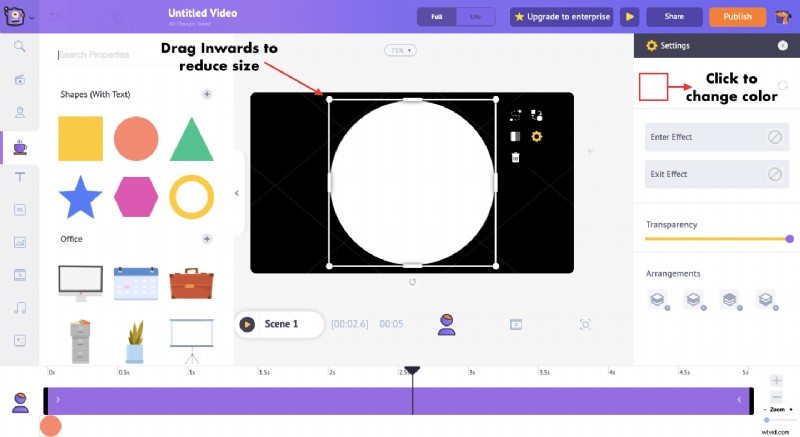The height and width of the screenshot is (437, 800).
Task: Expand the Shapes (With Text) category
Action: 207,94
